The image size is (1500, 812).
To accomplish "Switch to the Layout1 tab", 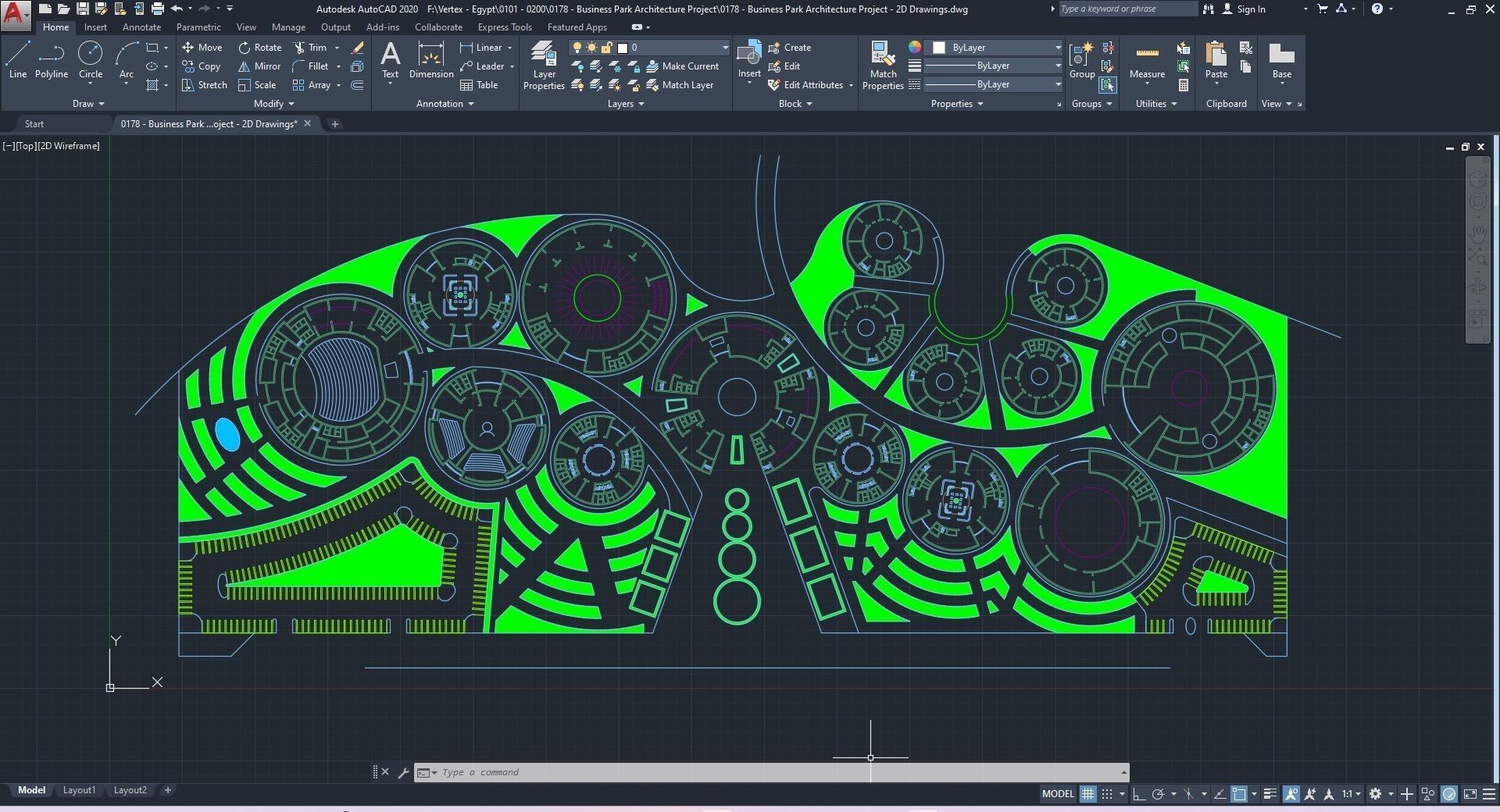I will pyautogui.click(x=79, y=790).
